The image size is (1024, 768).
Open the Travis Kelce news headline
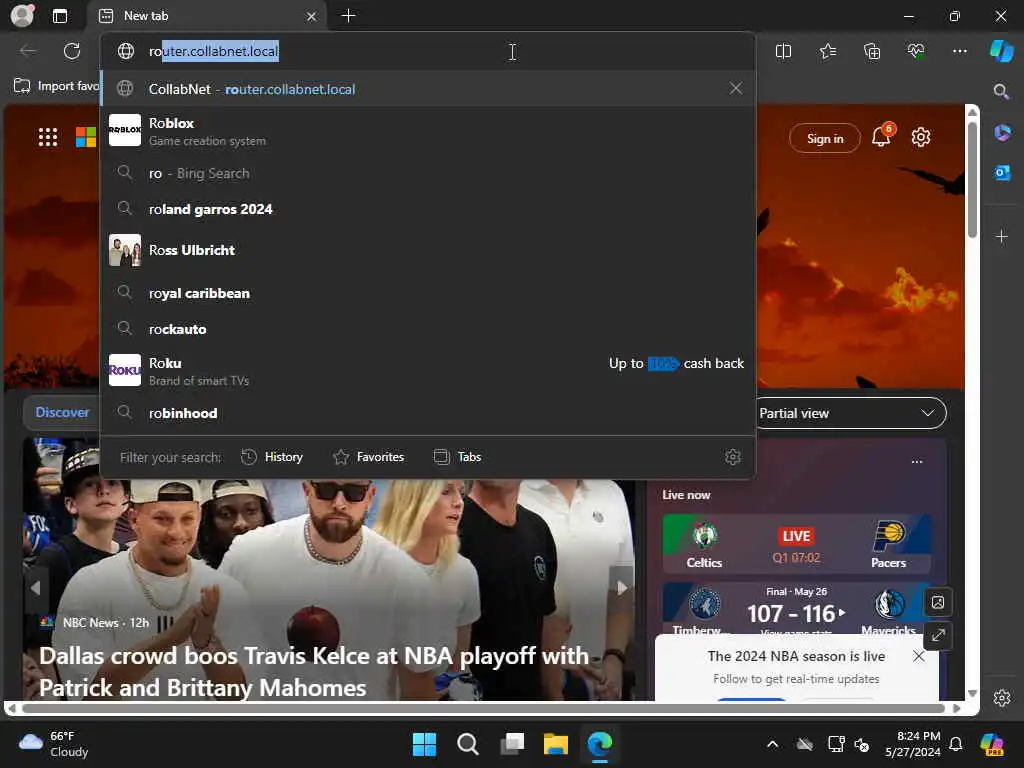[313, 671]
